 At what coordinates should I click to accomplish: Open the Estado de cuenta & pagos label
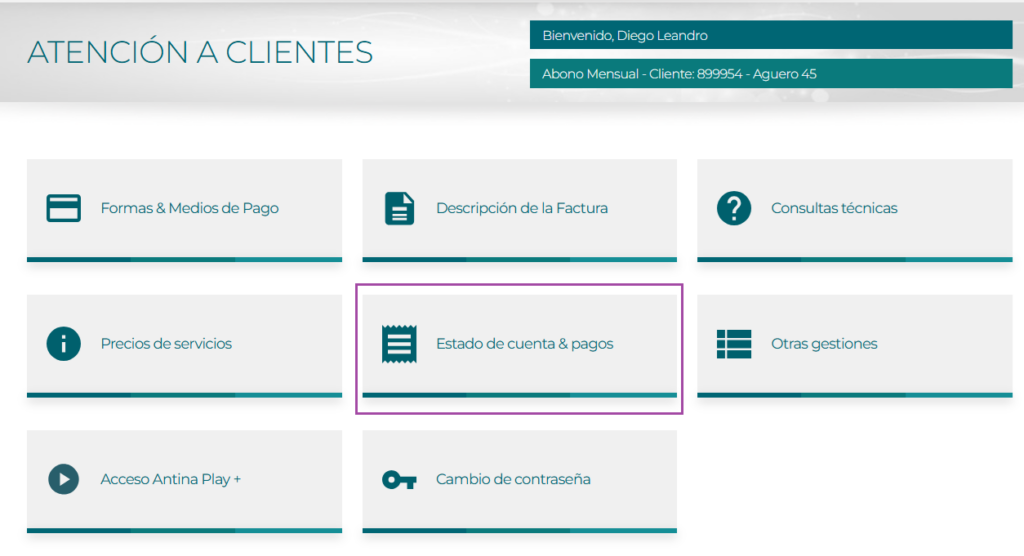[524, 344]
